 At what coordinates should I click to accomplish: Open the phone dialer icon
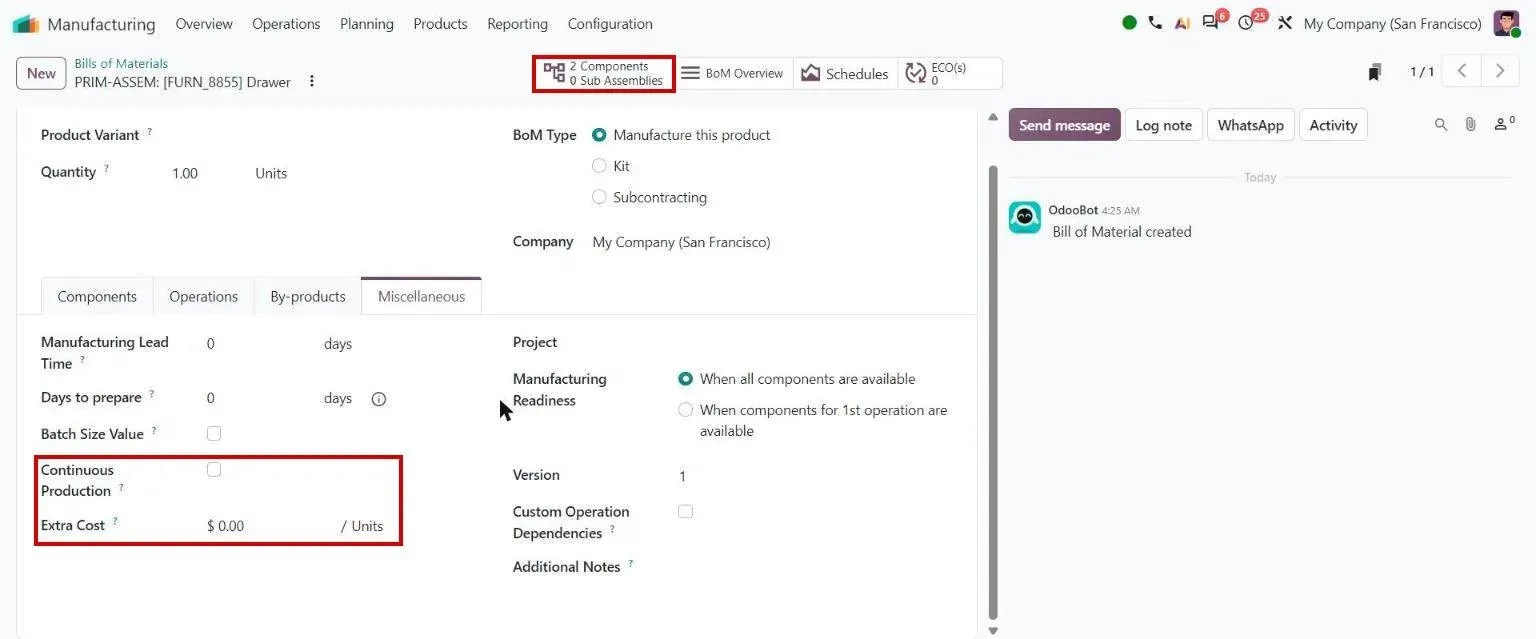pyautogui.click(x=1155, y=22)
